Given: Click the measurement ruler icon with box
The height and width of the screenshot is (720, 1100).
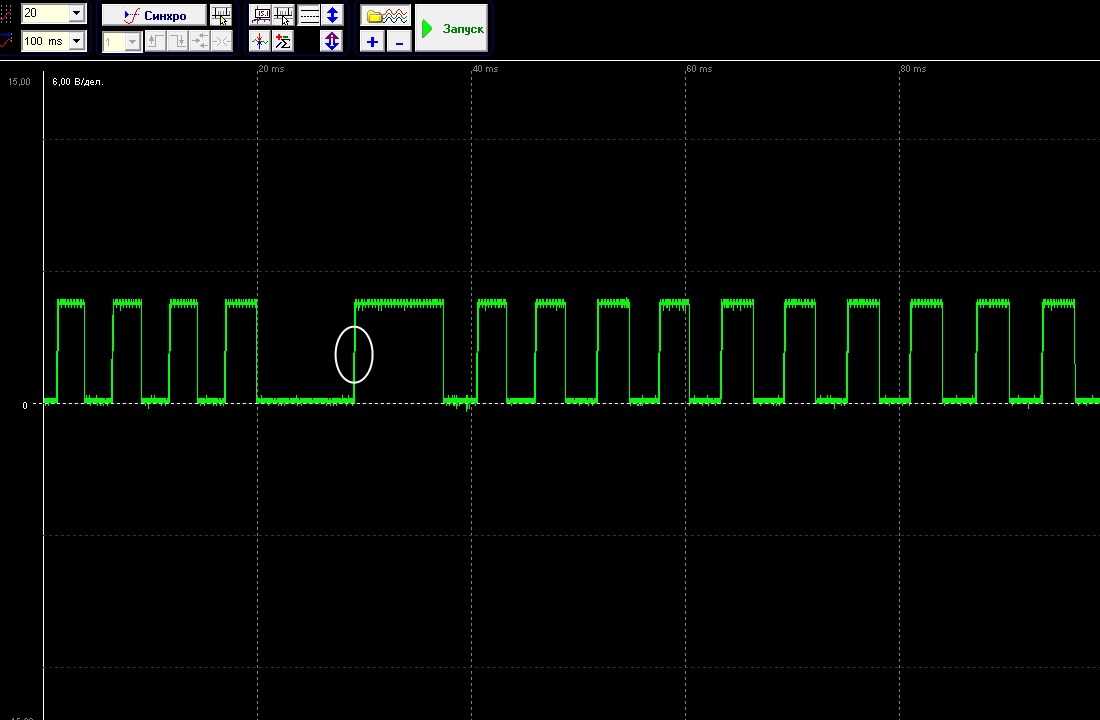Looking at the screenshot, I should click(x=261, y=16).
